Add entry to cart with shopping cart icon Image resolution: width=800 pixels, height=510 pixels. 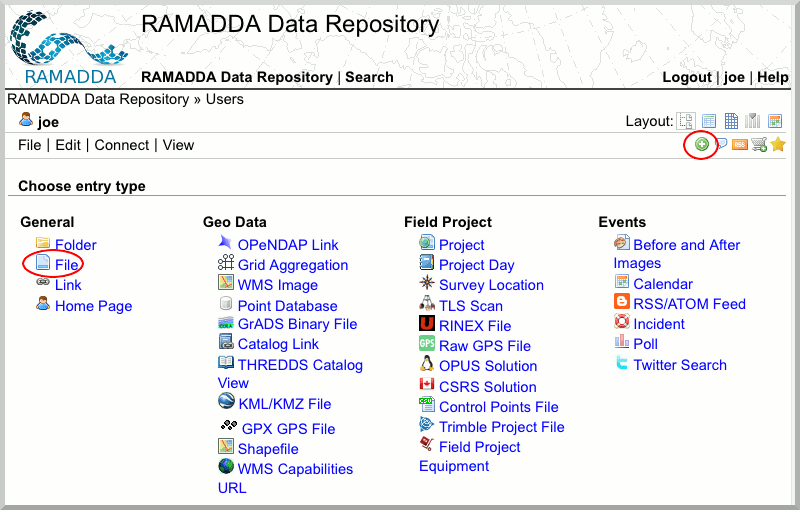pyautogui.click(x=759, y=145)
